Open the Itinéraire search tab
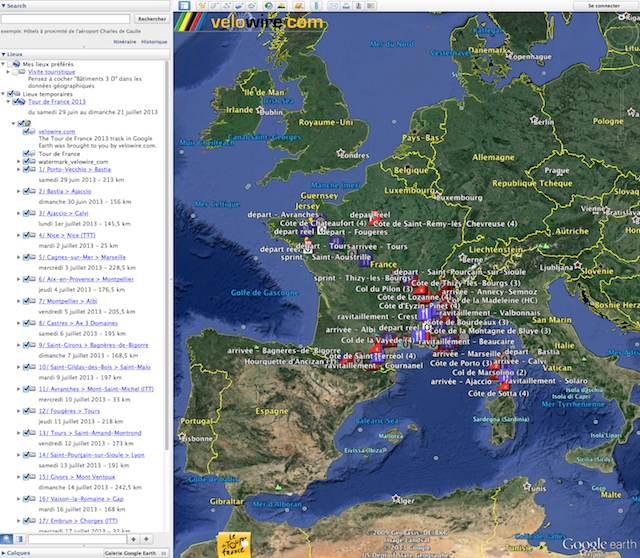 coord(124,42)
